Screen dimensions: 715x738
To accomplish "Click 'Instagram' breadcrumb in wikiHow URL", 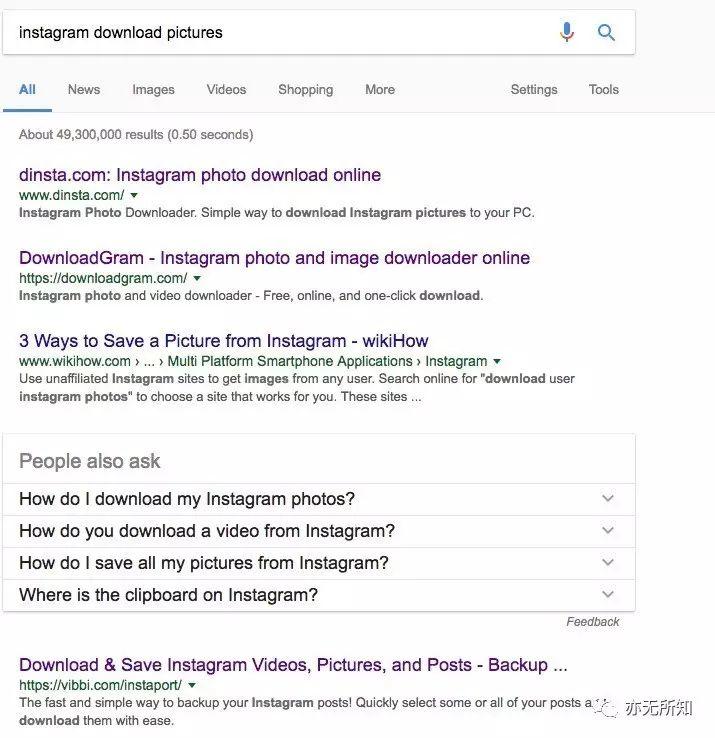I will [x=456, y=361].
